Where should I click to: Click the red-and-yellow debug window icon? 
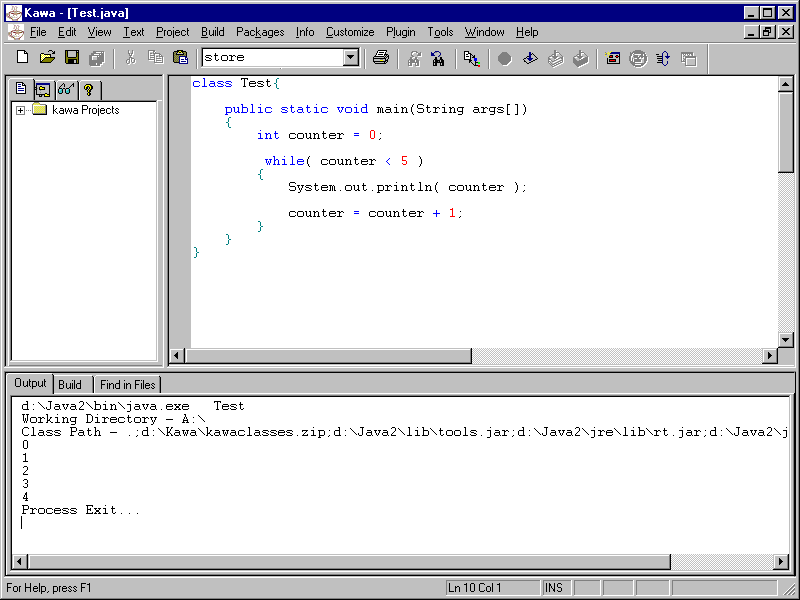pos(613,59)
